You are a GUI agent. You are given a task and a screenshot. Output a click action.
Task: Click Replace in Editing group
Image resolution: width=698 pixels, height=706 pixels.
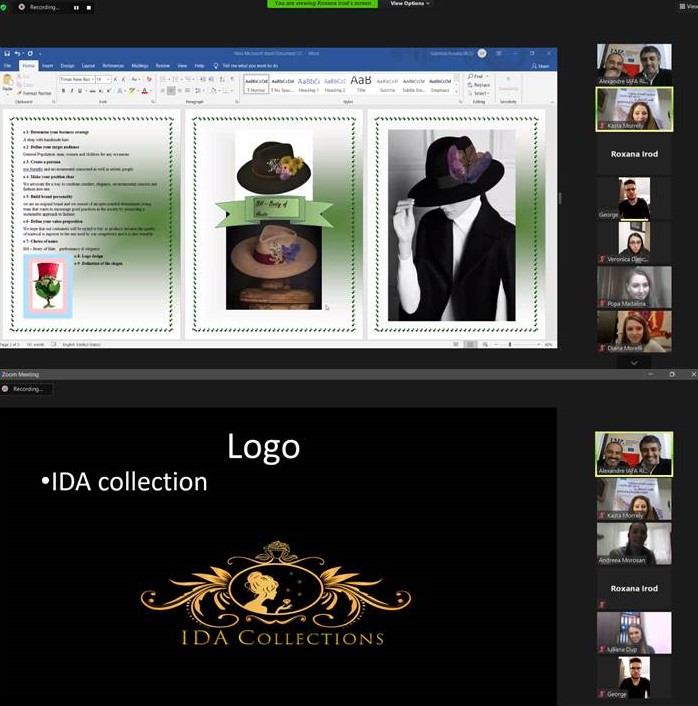pos(479,85)
